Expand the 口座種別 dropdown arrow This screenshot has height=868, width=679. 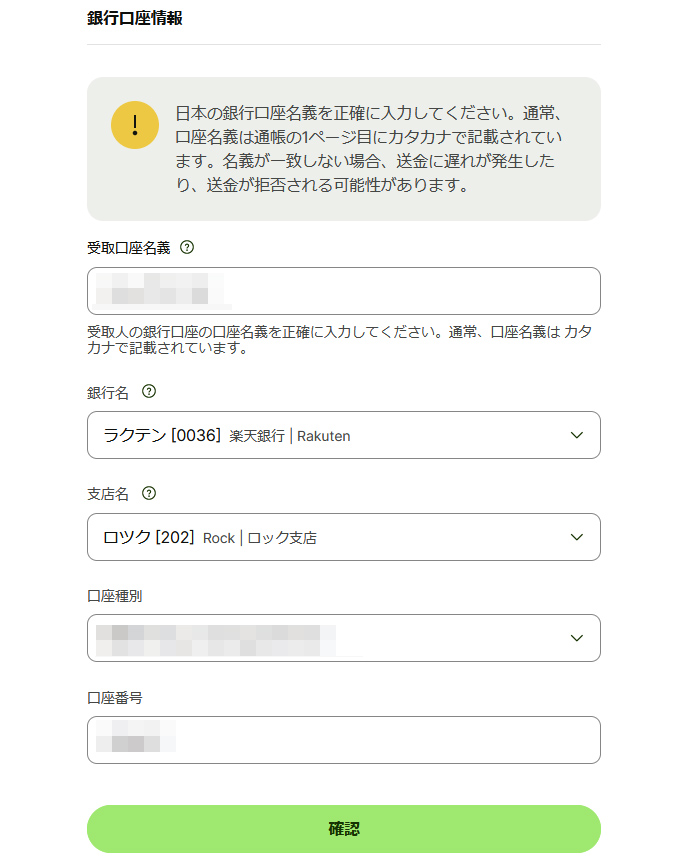coord(576,638)
